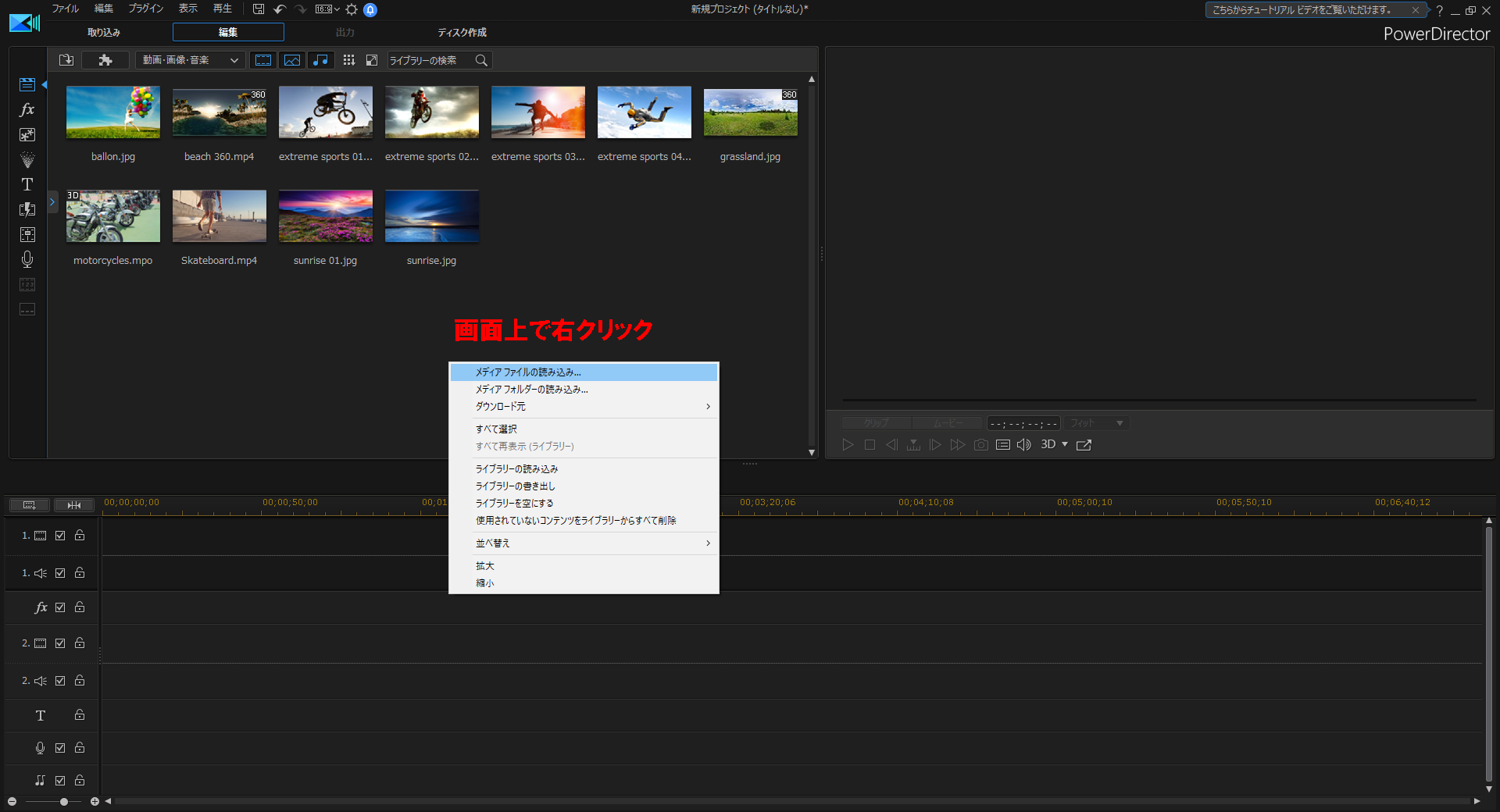
Task: Select the title designer panel
Action: 27,184
